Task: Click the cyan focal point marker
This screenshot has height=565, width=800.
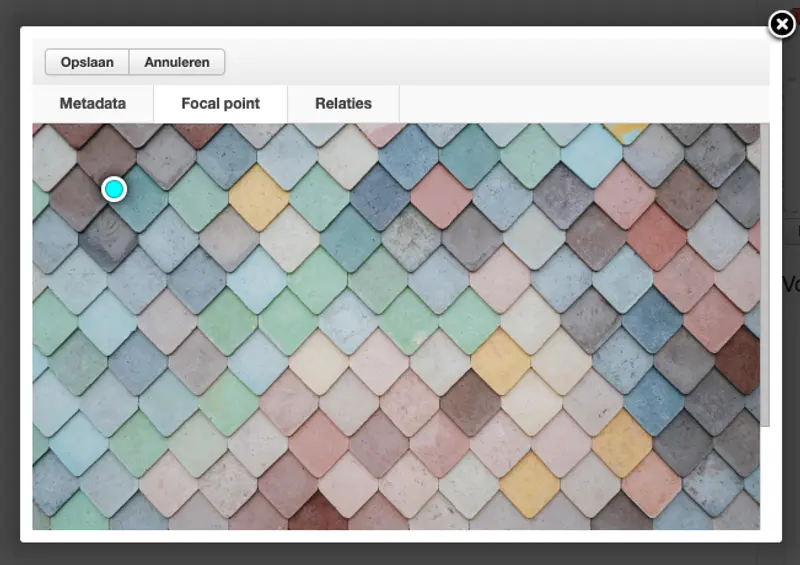Action: 114,189
